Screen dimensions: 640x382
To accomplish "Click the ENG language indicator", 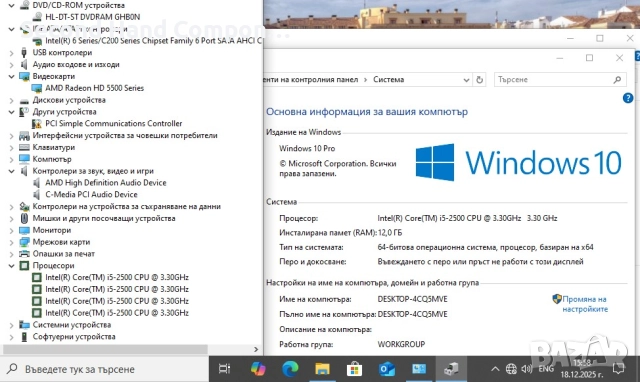I will click(x=546, y=369).
